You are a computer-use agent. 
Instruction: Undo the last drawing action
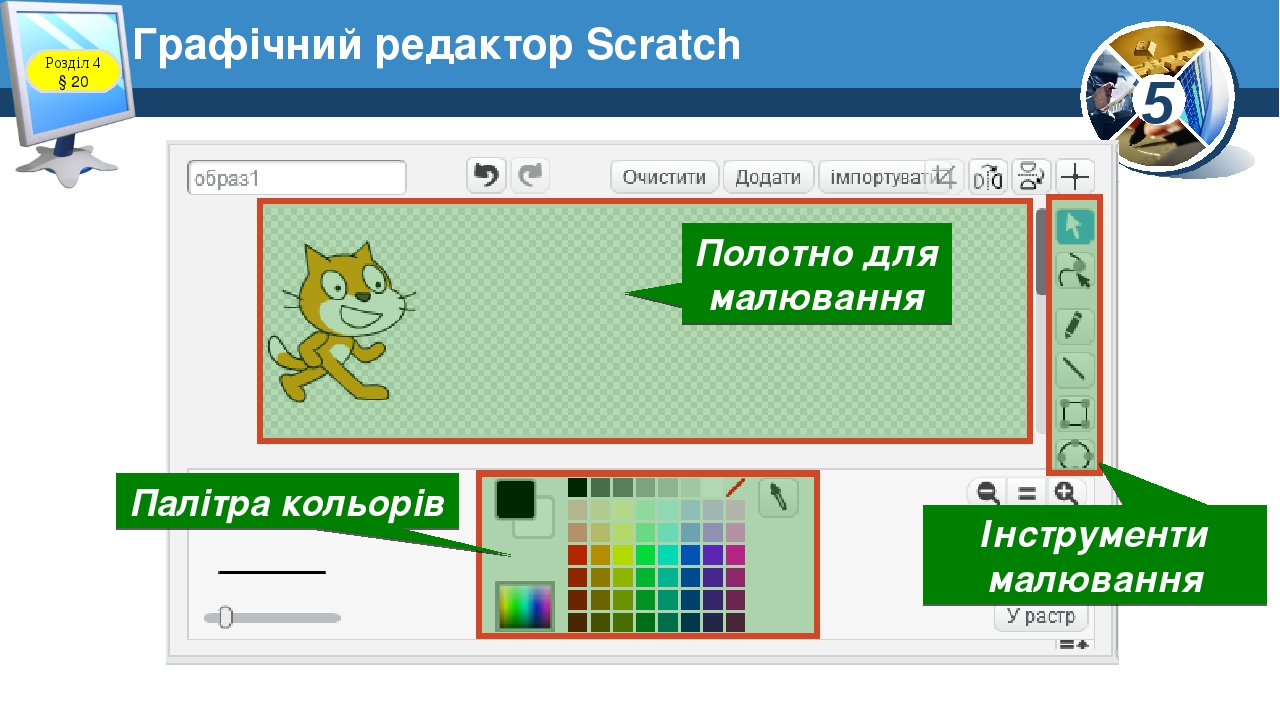click(x=487, y=176)
